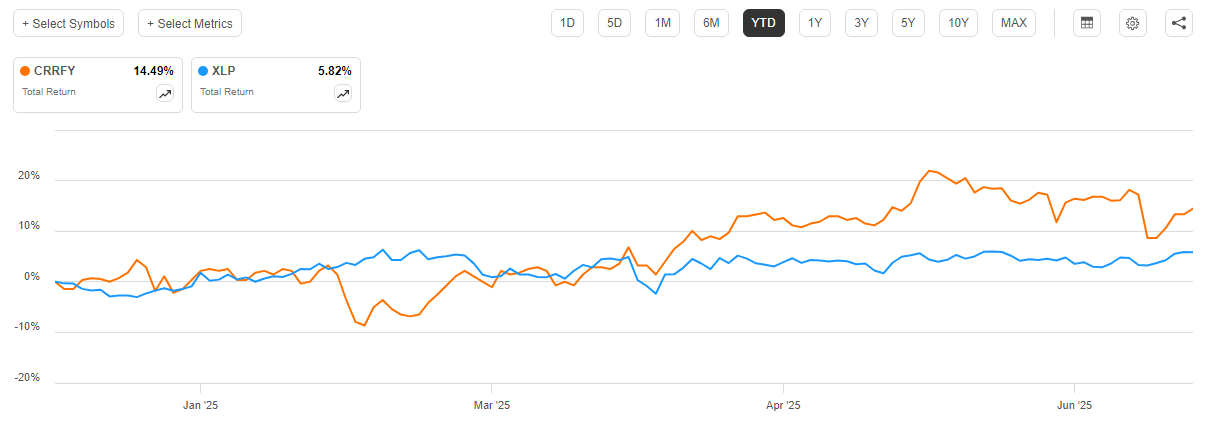Show the 1Y chart range
Image resolution: width=1208 pixels, height=432 pixels.
815,23
